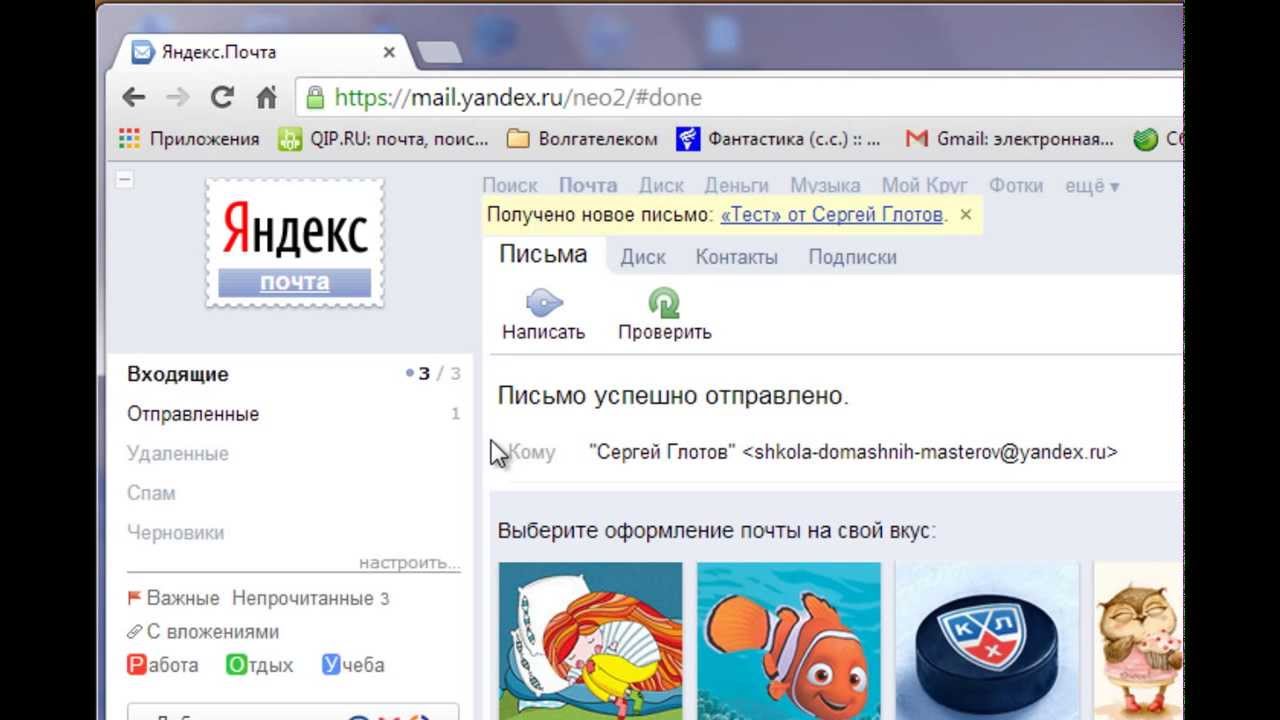The image size is (1280, 720).
Task: Choose the owl mail theme
Action: tap(1138, 641)
